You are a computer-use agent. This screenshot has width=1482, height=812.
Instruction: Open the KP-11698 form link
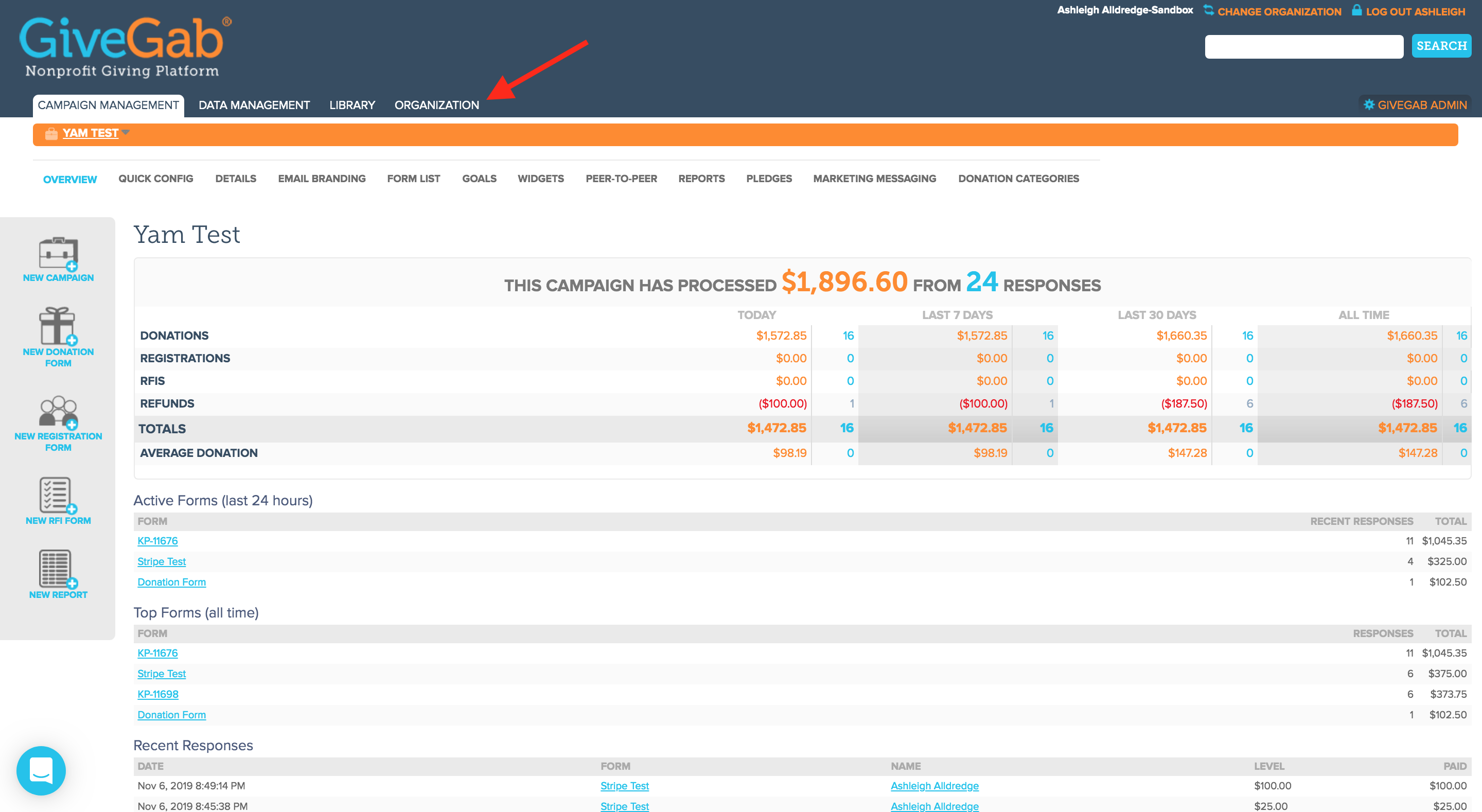(157, 695)
